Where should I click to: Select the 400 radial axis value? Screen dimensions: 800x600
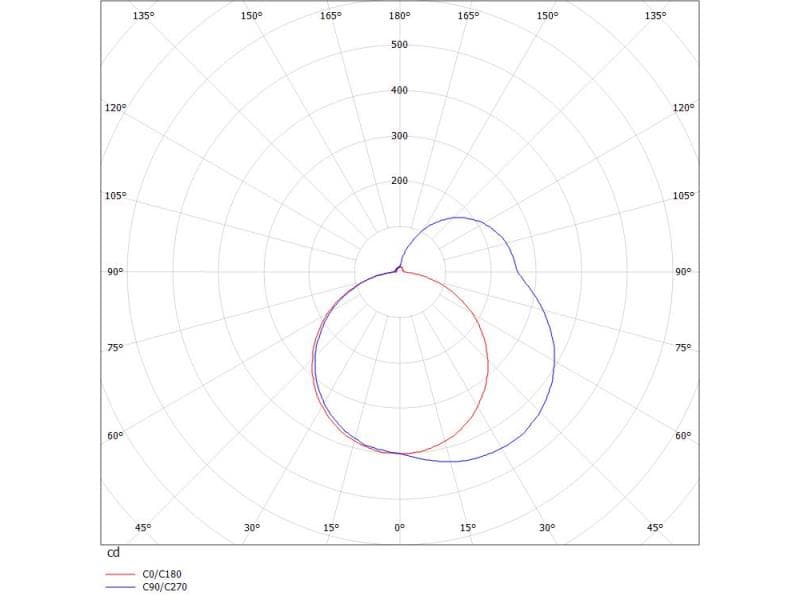click(x=399, y=91)
